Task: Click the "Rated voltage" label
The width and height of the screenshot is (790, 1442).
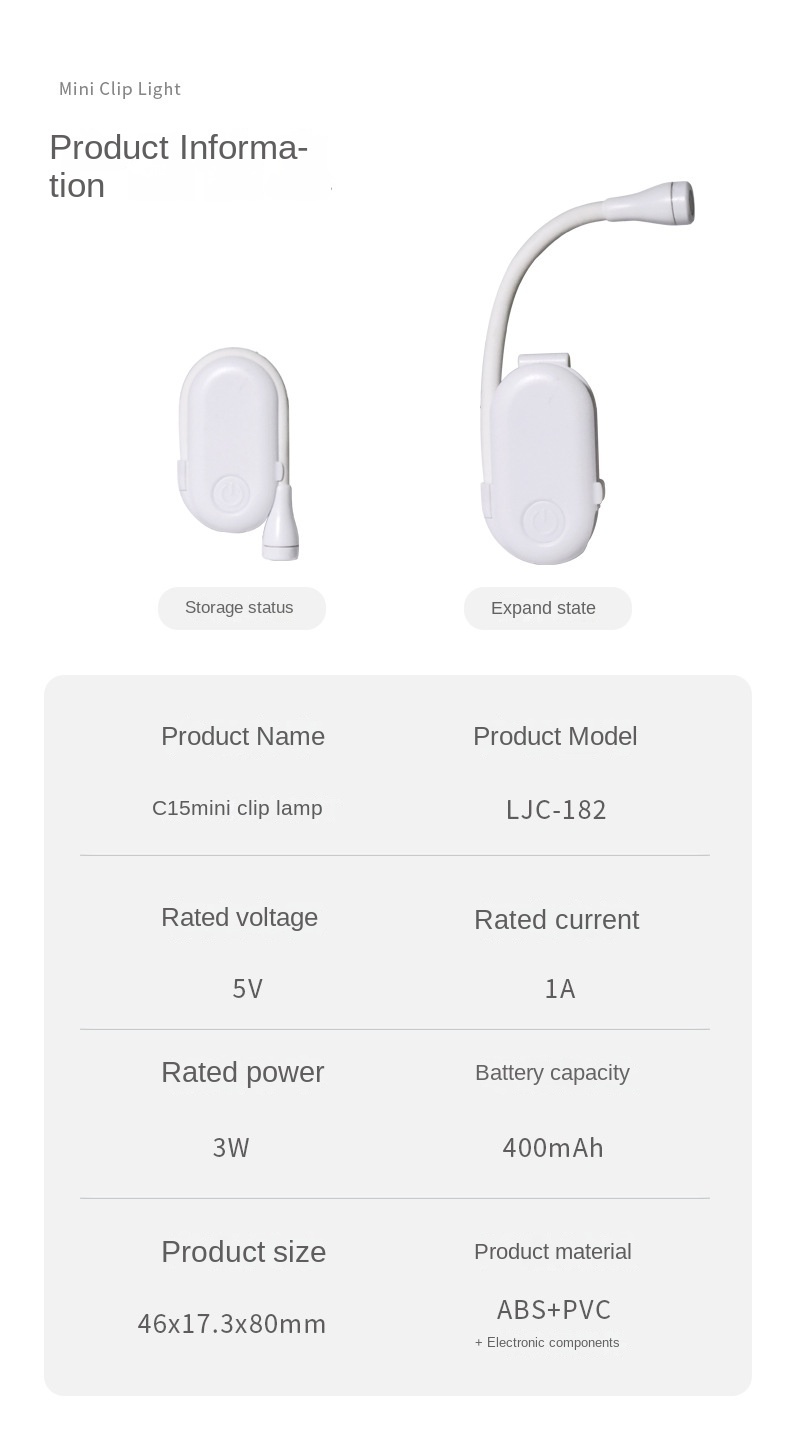Action: coord(240,917)
